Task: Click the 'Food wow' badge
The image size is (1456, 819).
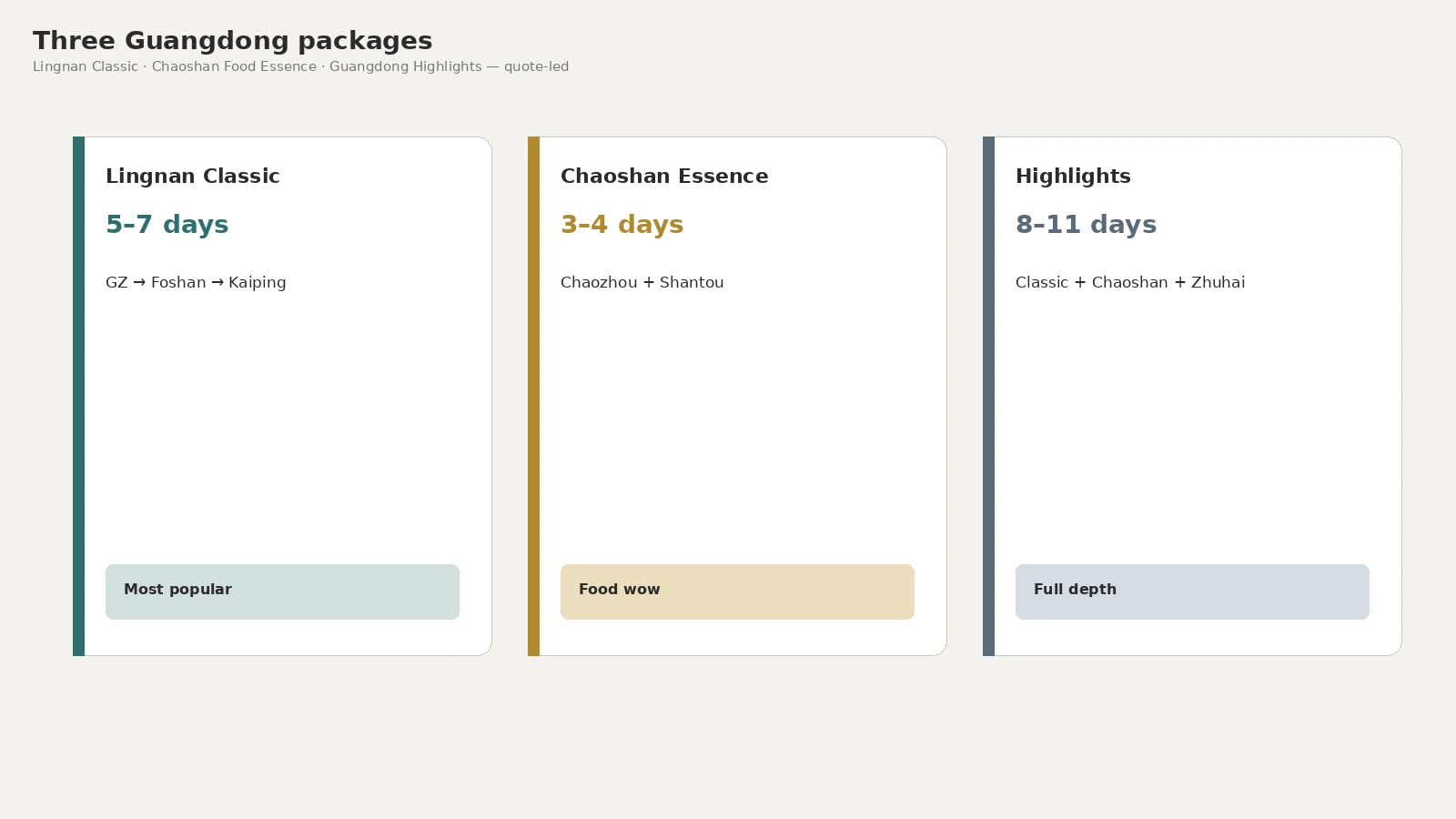Action: click(x=737, y=591)
